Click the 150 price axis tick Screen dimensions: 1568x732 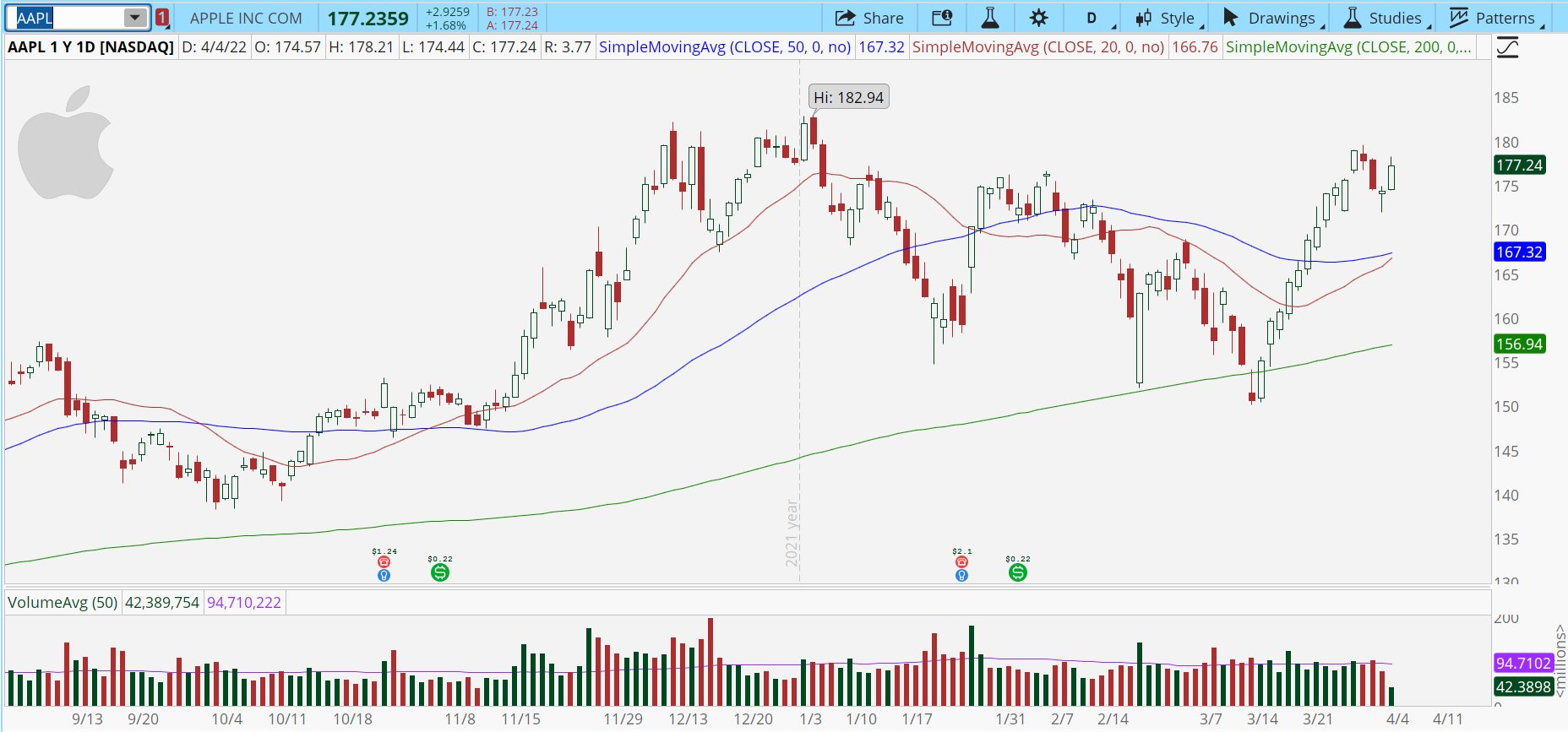tap(1506, 406)
